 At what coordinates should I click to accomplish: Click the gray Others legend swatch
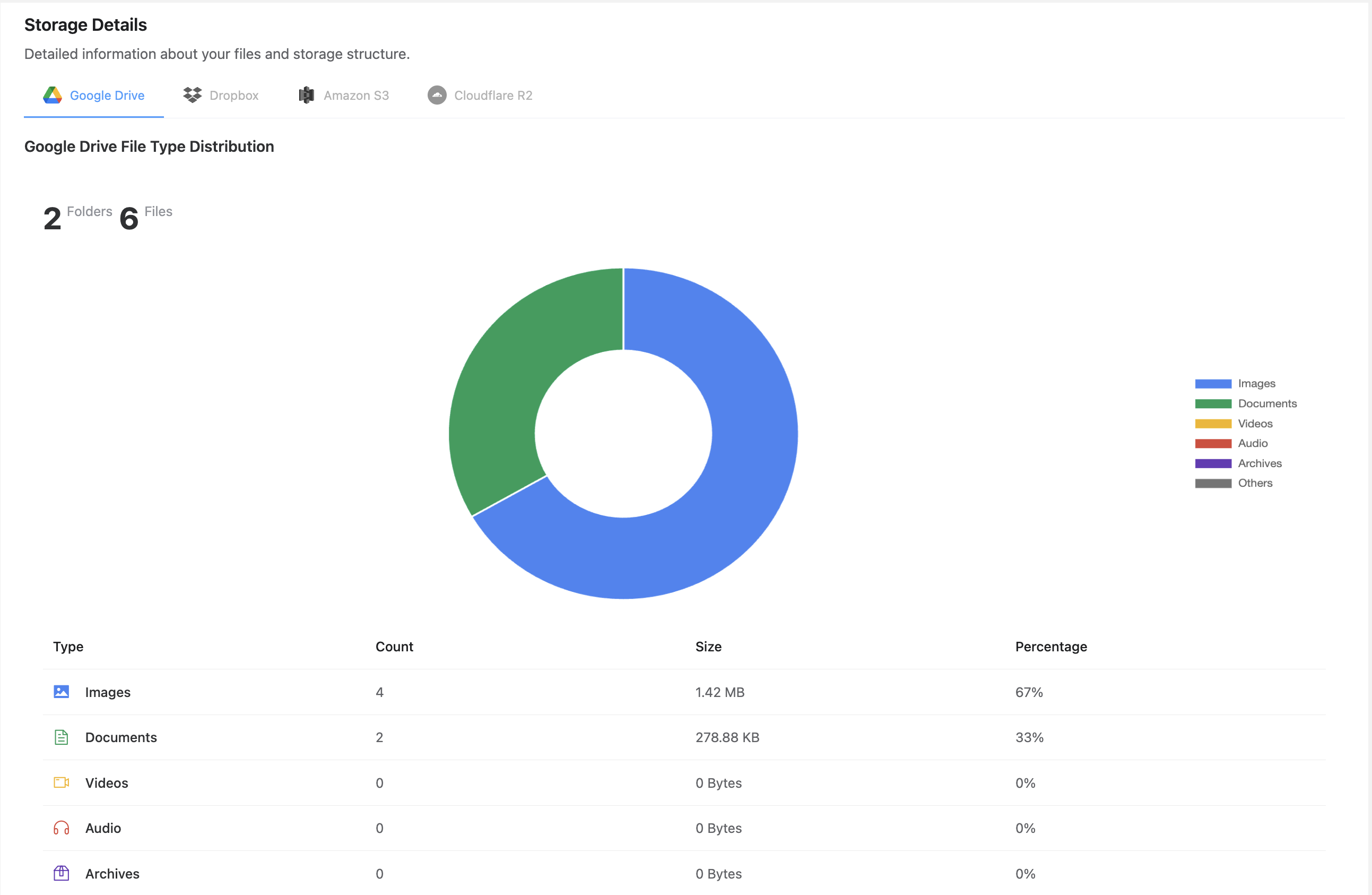(1212, 483)
